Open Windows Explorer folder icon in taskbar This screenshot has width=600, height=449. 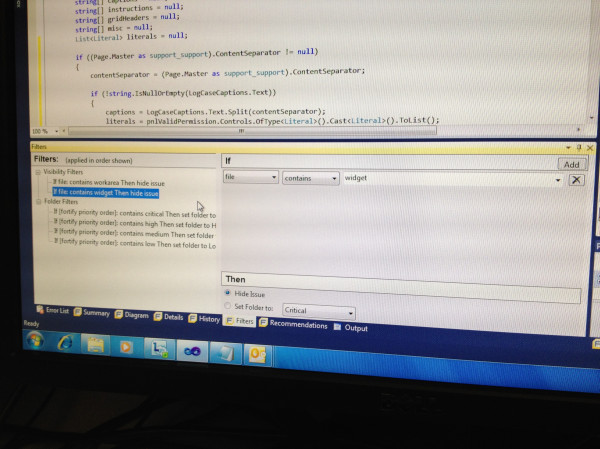click(95, 345)
